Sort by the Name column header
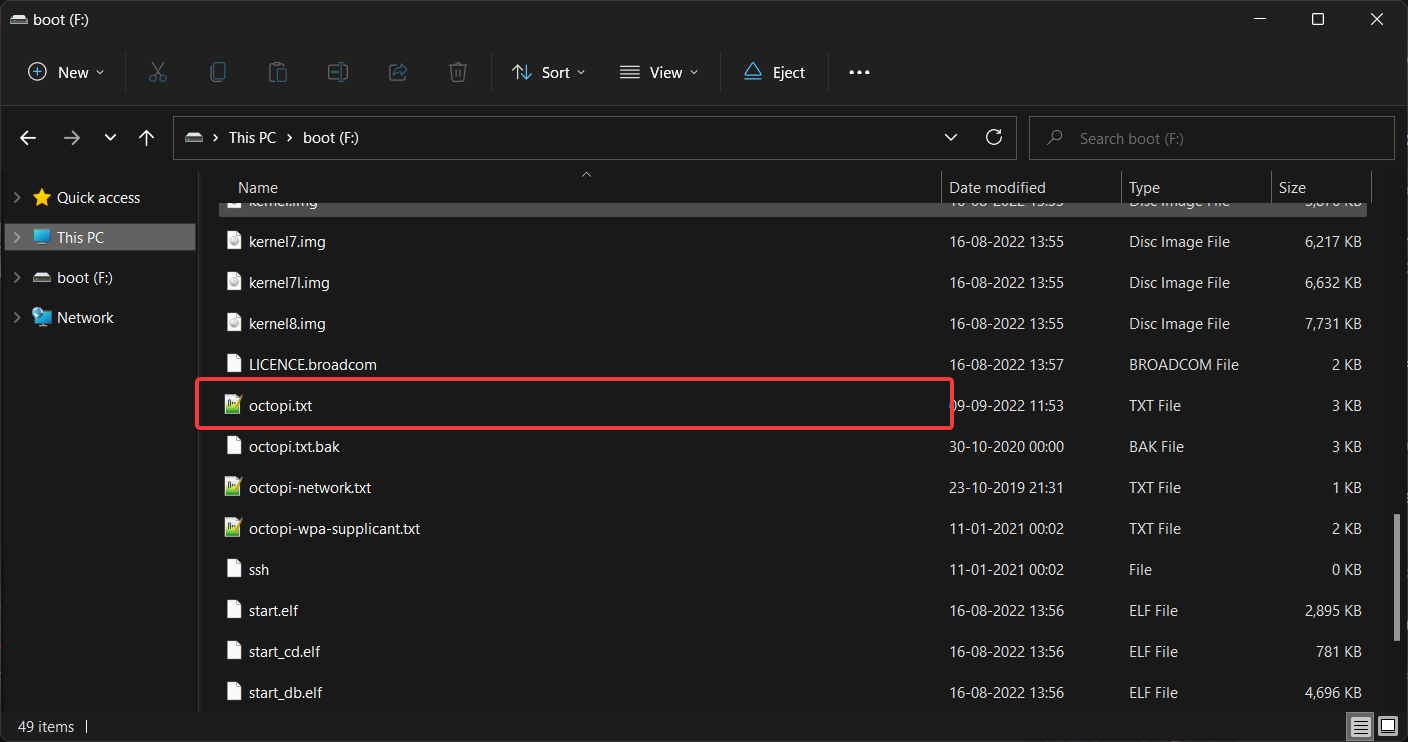 click(258, 187)
